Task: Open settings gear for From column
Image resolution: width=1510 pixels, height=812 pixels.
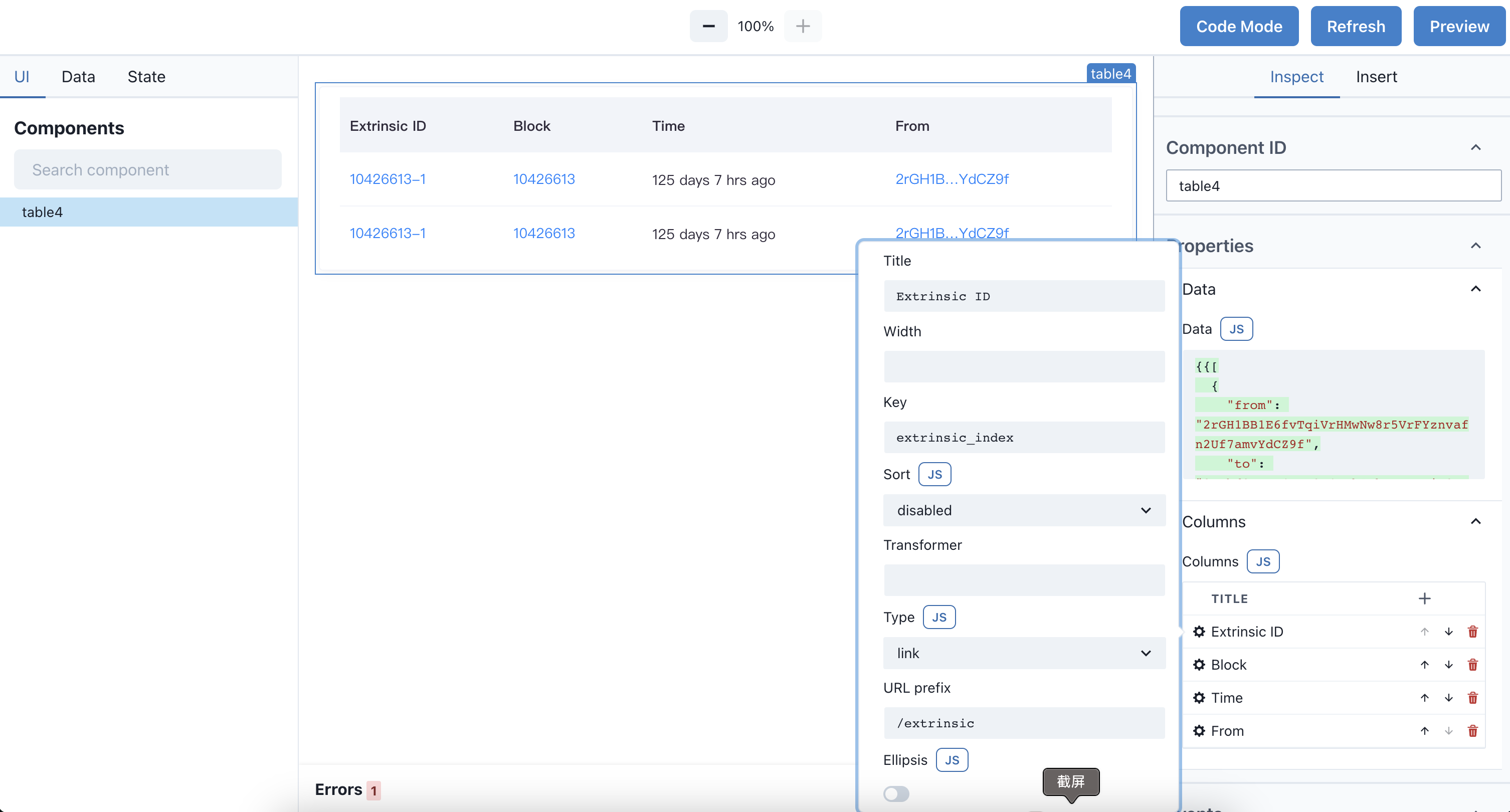Action: point(1199,730)
